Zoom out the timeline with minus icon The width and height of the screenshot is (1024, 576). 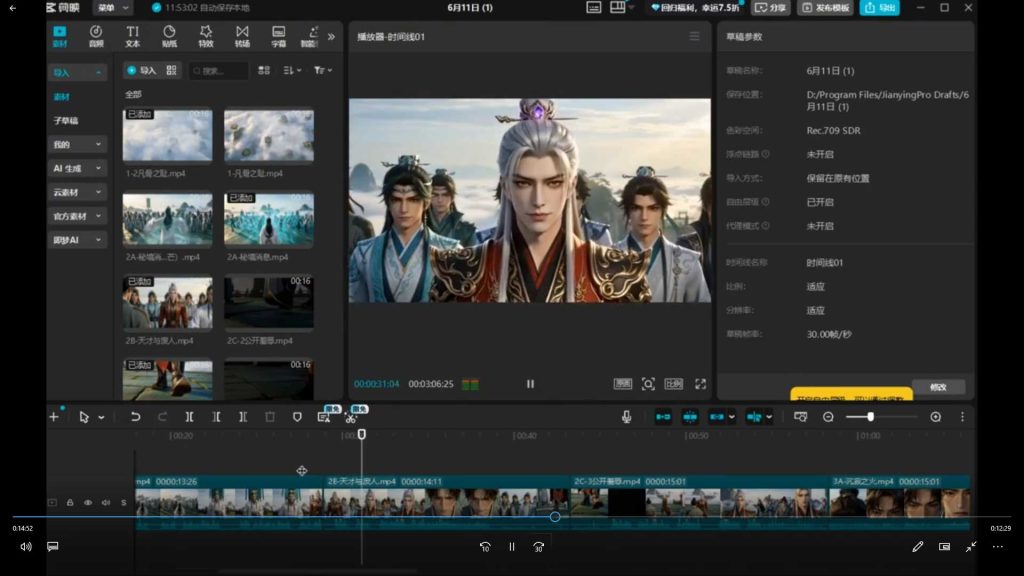point(828,417)
